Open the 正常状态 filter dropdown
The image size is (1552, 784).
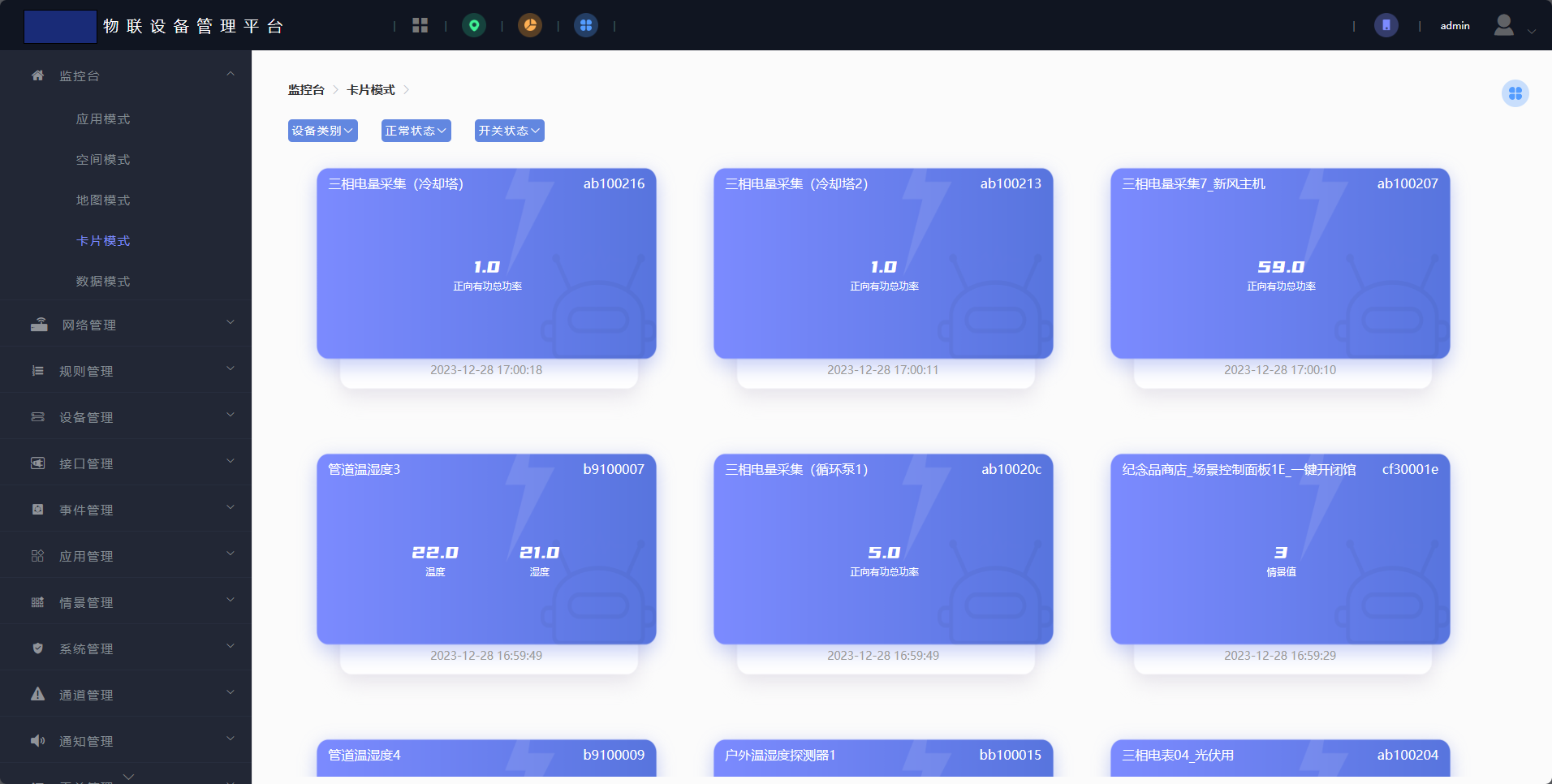pos(416,131)
